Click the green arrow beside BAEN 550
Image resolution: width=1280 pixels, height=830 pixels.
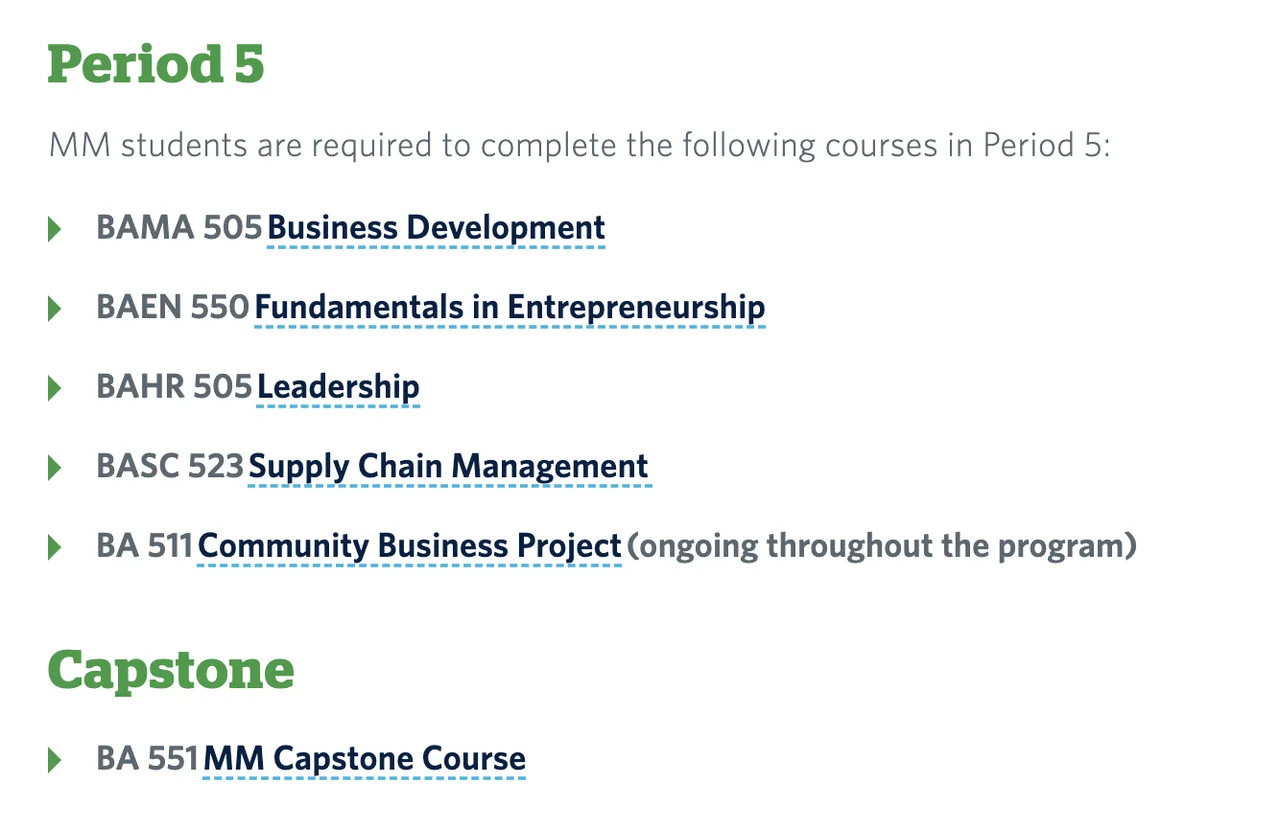pos(55,308)
